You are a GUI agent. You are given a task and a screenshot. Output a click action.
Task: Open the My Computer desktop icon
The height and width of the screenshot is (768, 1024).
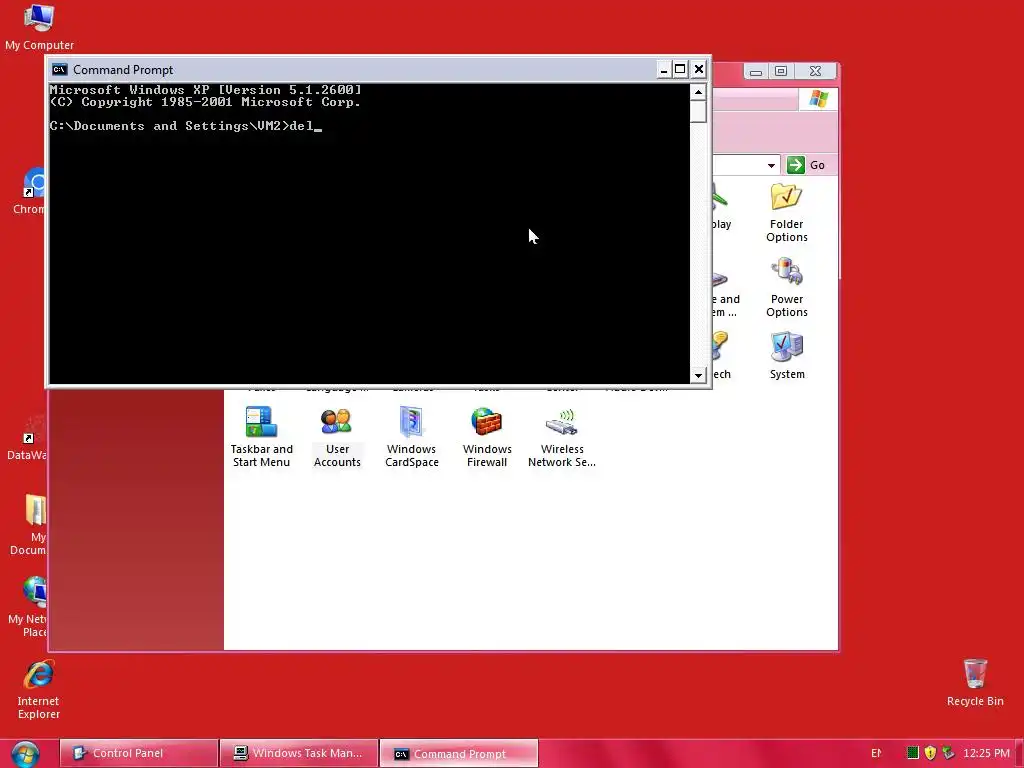coord(39,27)
